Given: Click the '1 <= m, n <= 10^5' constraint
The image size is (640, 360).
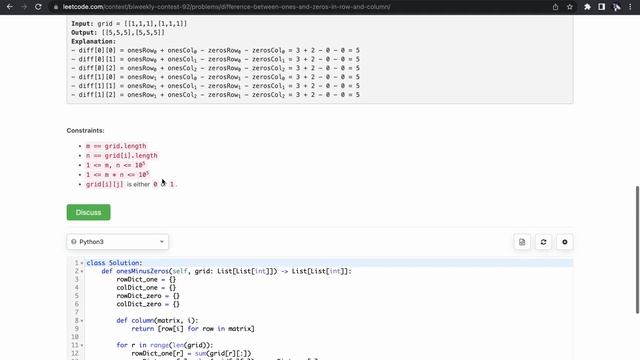Looking at the screenshot, I should click(116, 165).
